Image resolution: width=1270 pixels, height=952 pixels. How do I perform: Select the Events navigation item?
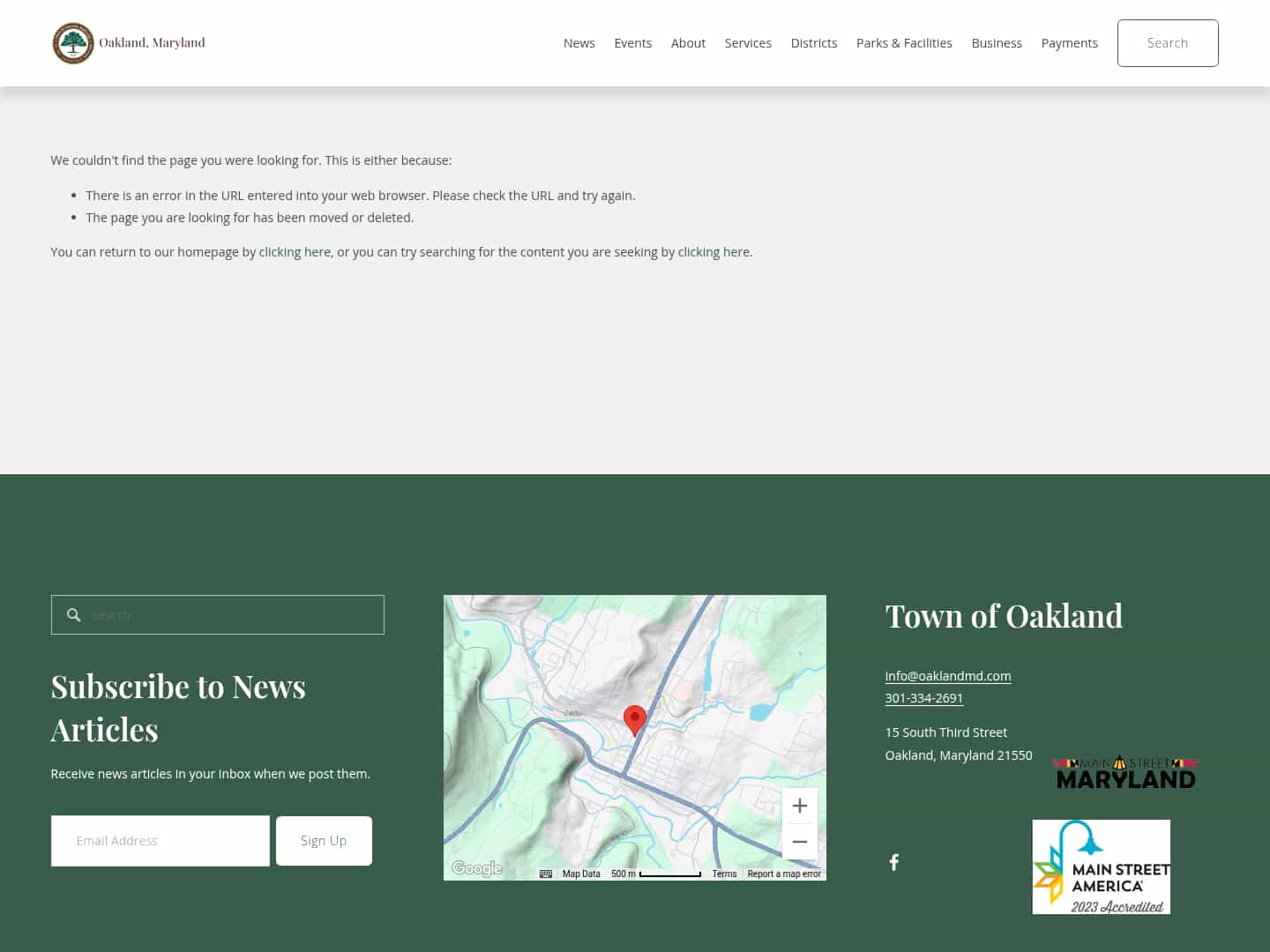[632, 42]
